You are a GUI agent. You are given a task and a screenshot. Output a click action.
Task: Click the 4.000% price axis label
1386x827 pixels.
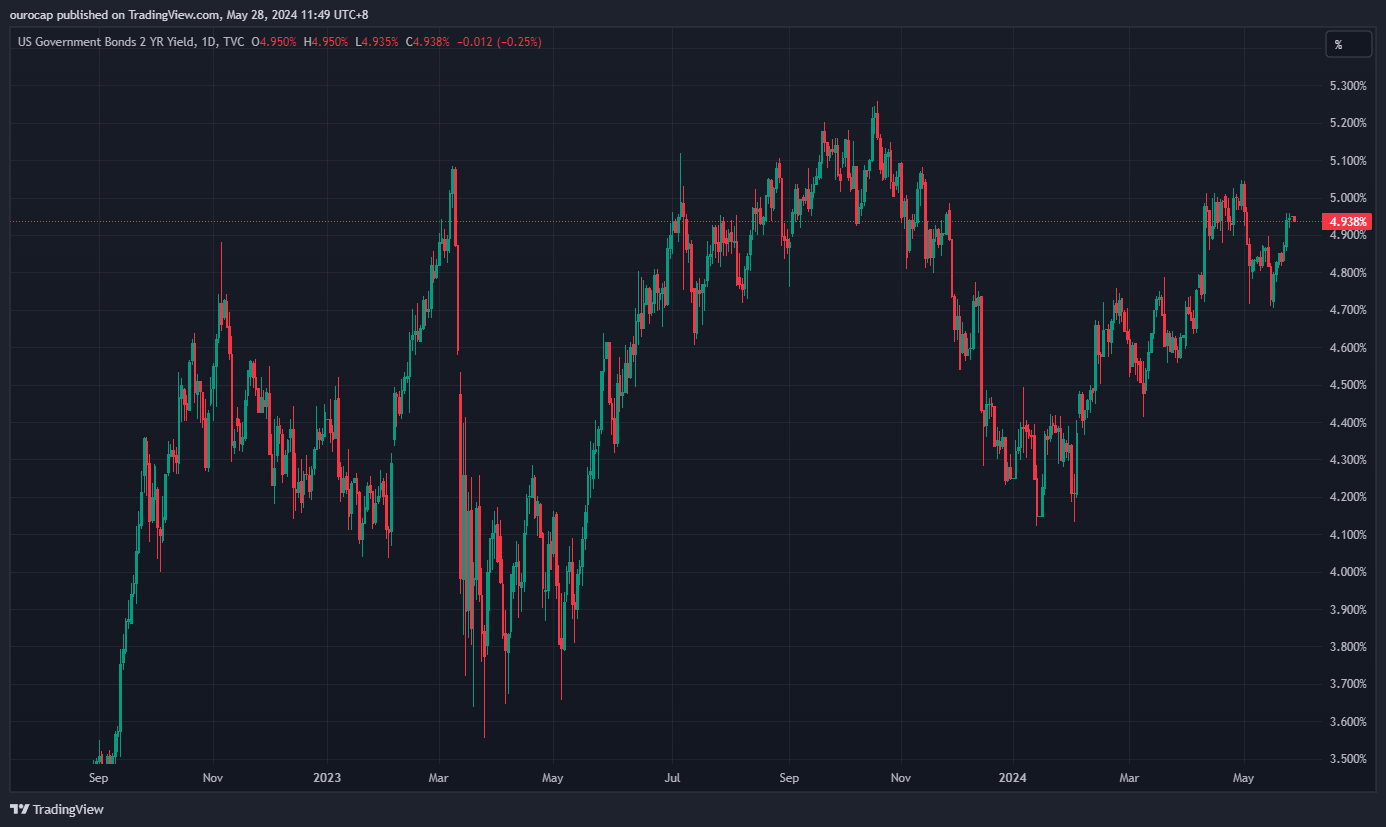tap(1347, 572)
